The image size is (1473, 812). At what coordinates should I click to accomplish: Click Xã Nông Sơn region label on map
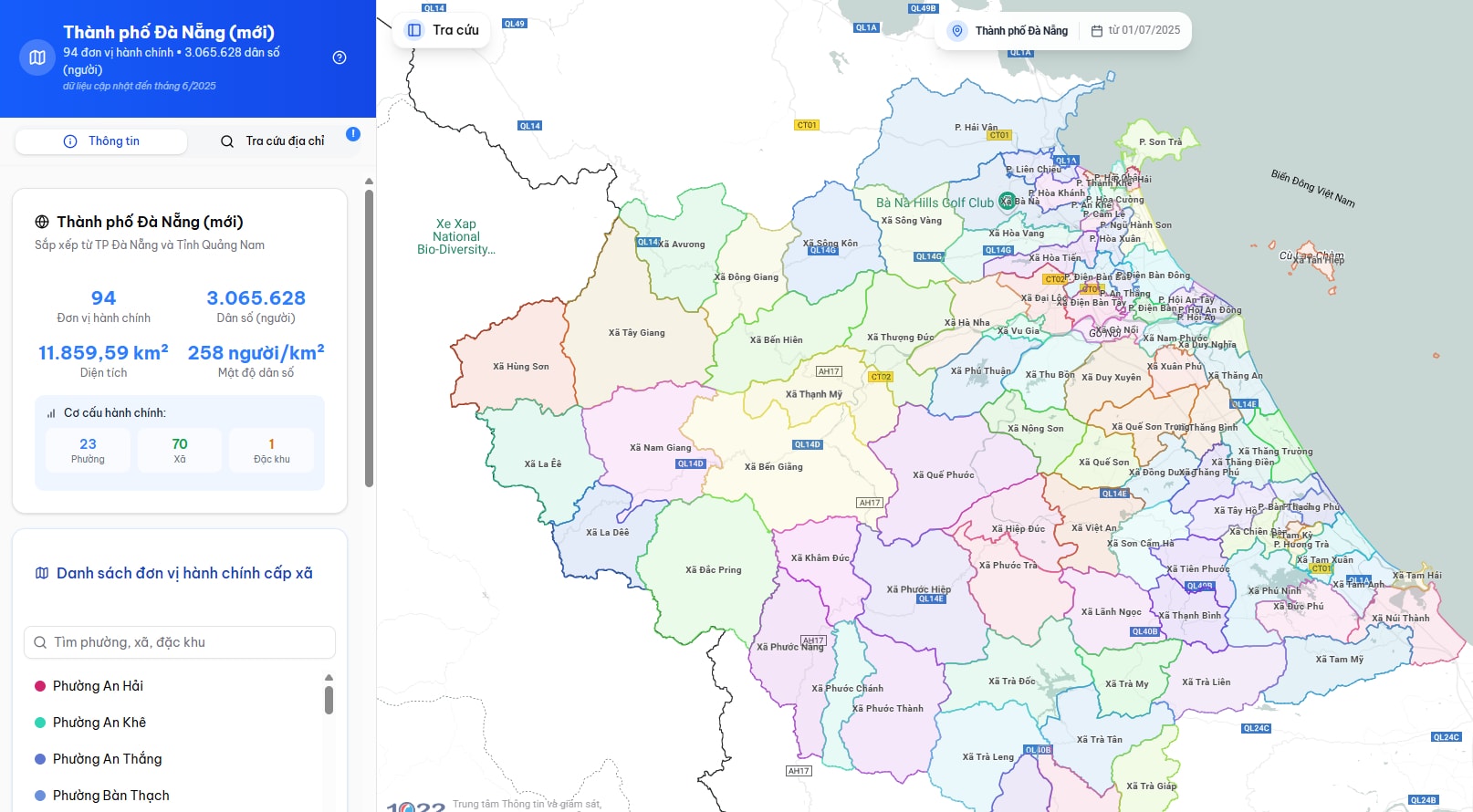[x=1036, y=429]
